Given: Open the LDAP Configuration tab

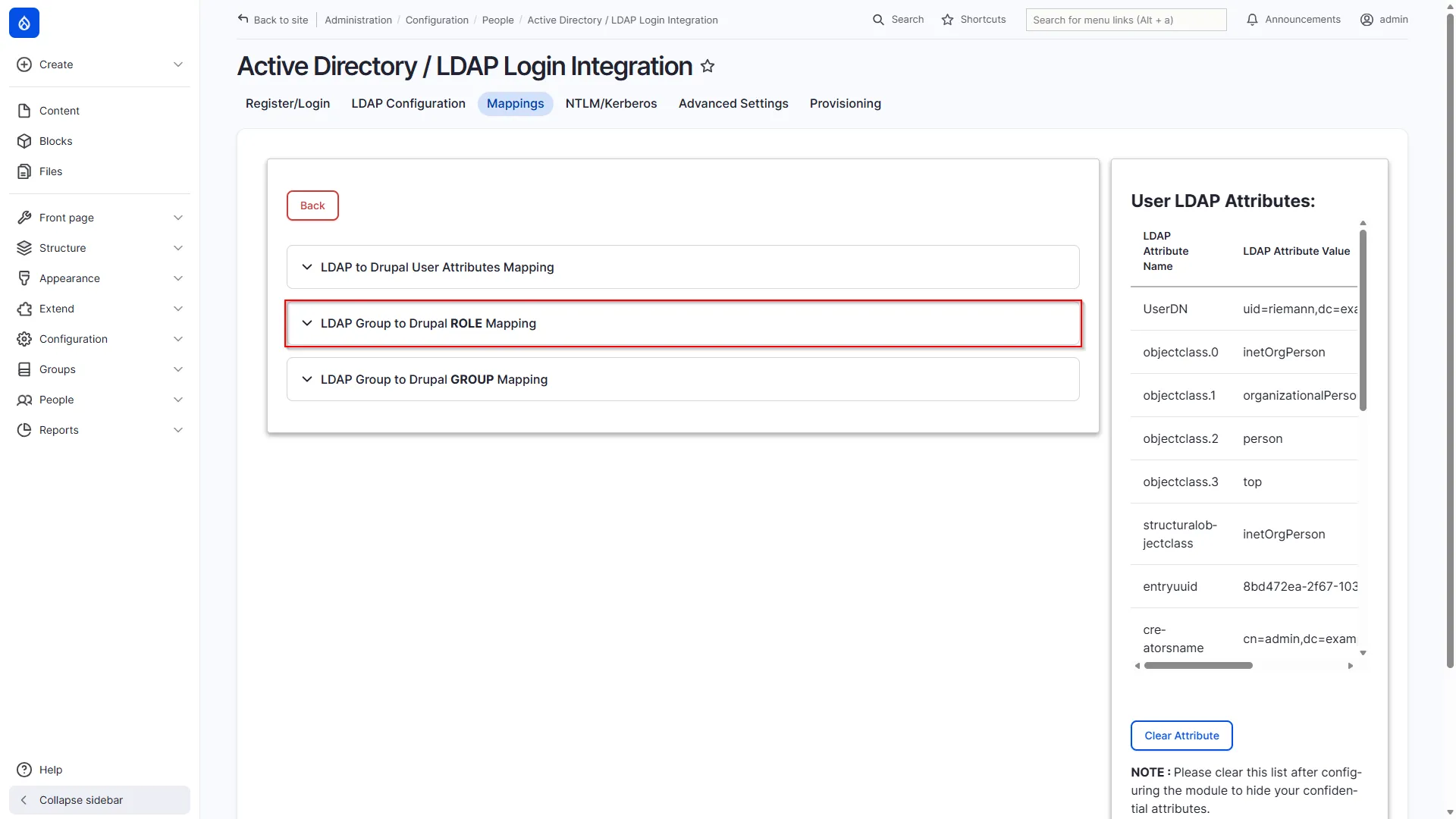Looking at the screenshot, I should (408, 104).
